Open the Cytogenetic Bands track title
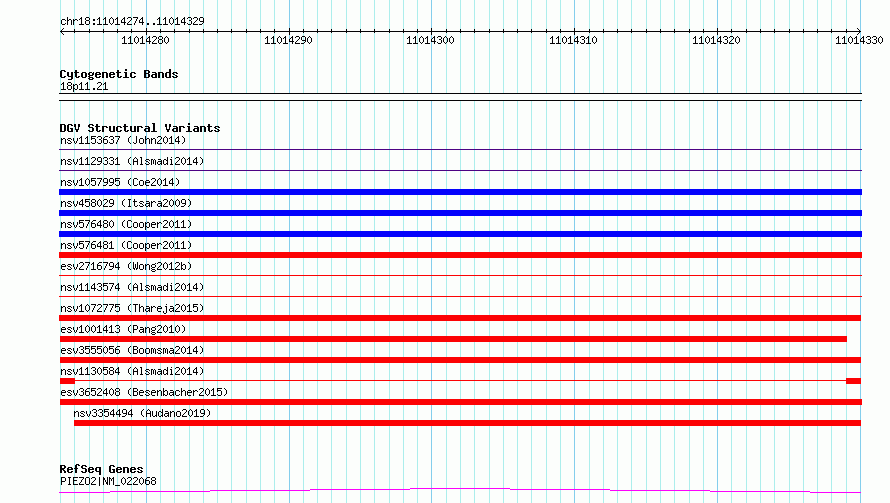This screenshot has width=890, height=503. pos(119,74)
